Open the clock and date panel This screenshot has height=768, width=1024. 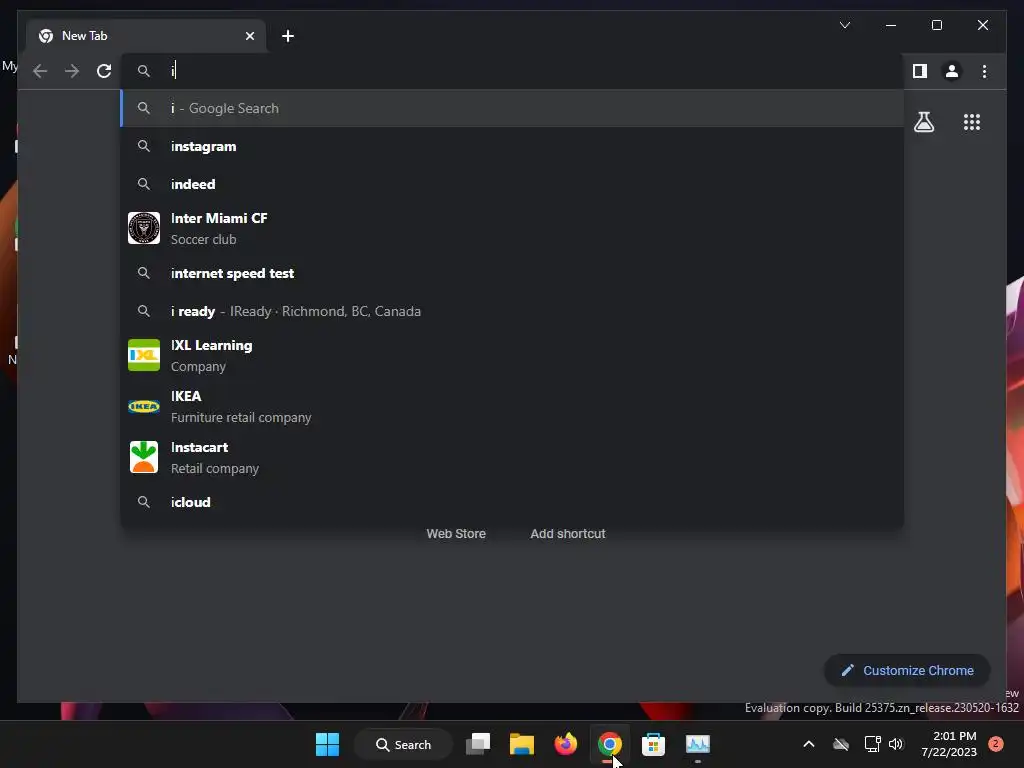948,744
